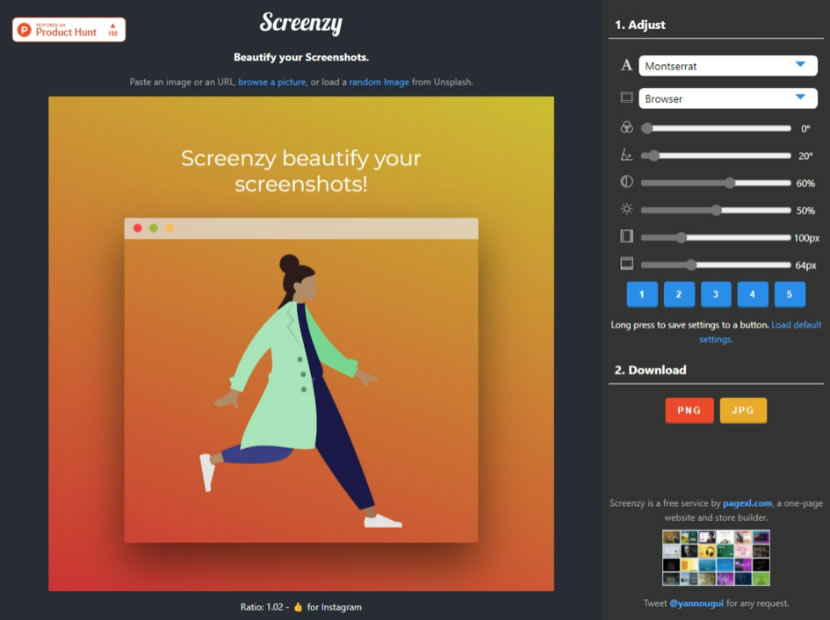Select preset button 3
The image size is (830, 620).
pyautogui.click(x=716, y=294)
